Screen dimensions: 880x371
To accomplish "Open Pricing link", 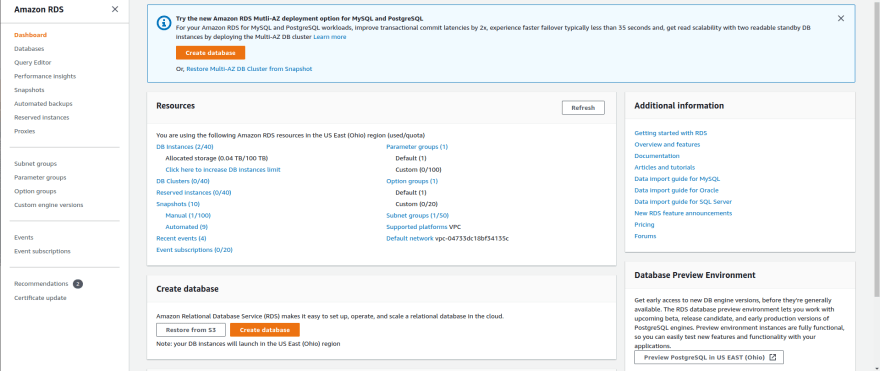I will point(644,225).
